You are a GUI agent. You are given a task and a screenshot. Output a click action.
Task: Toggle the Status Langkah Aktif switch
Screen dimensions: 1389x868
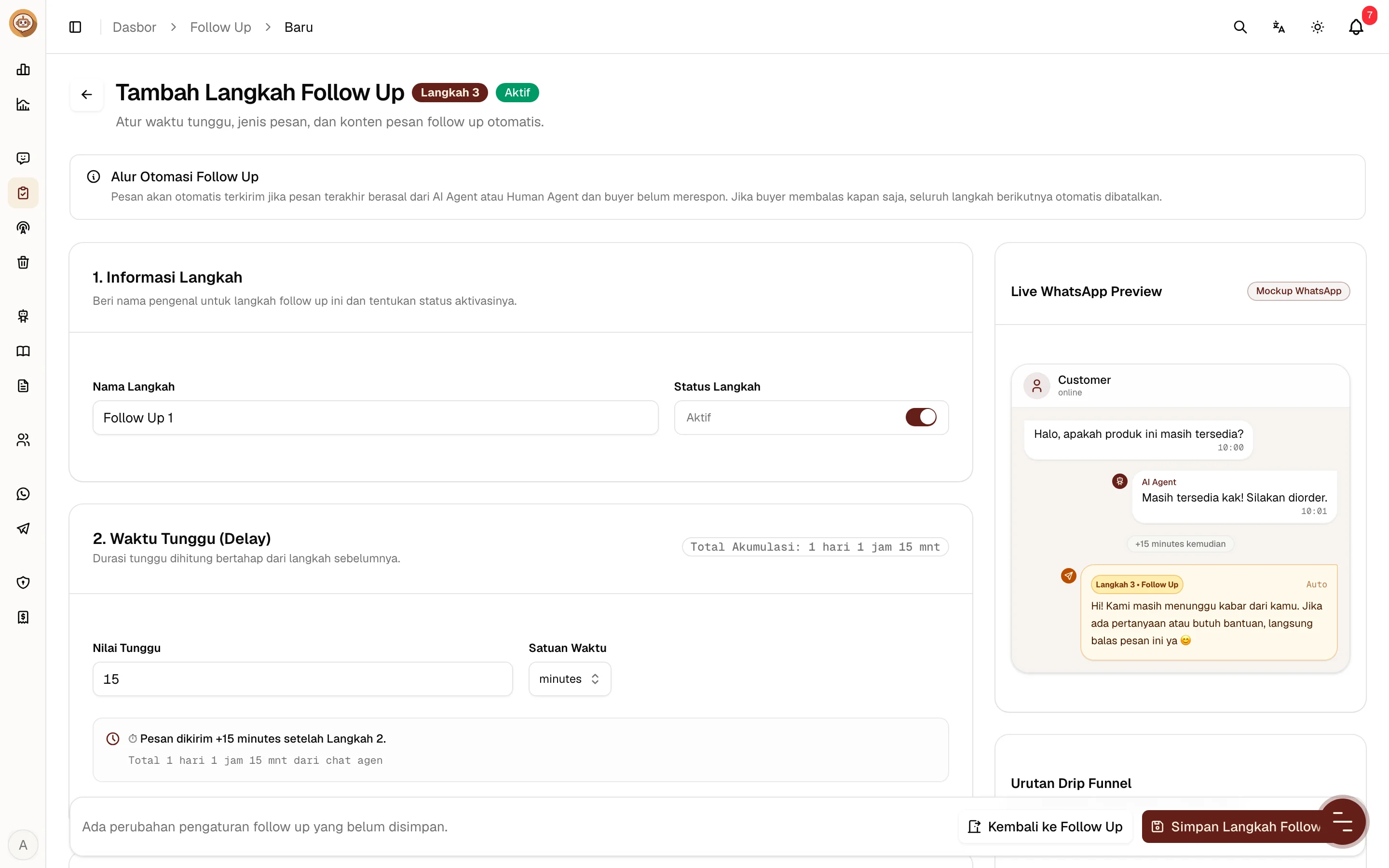pos(921,417)
